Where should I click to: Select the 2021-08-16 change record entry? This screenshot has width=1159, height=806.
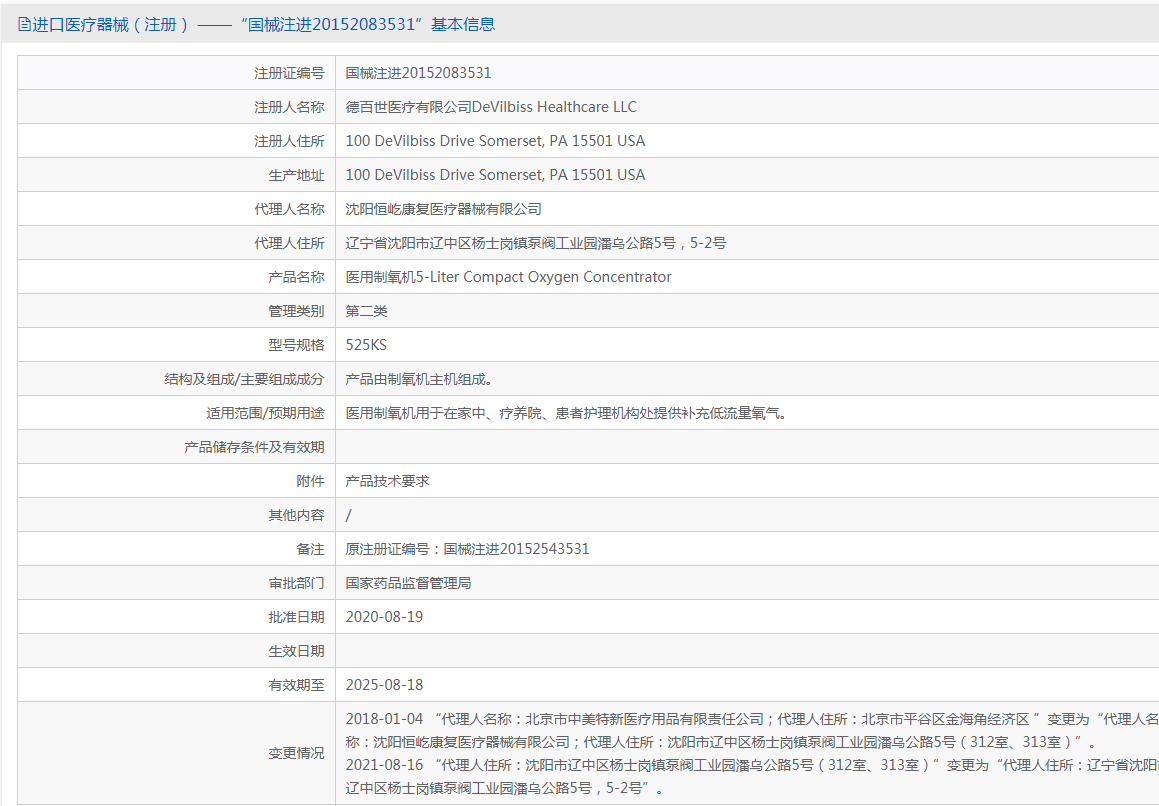click(x=752, y=776)
